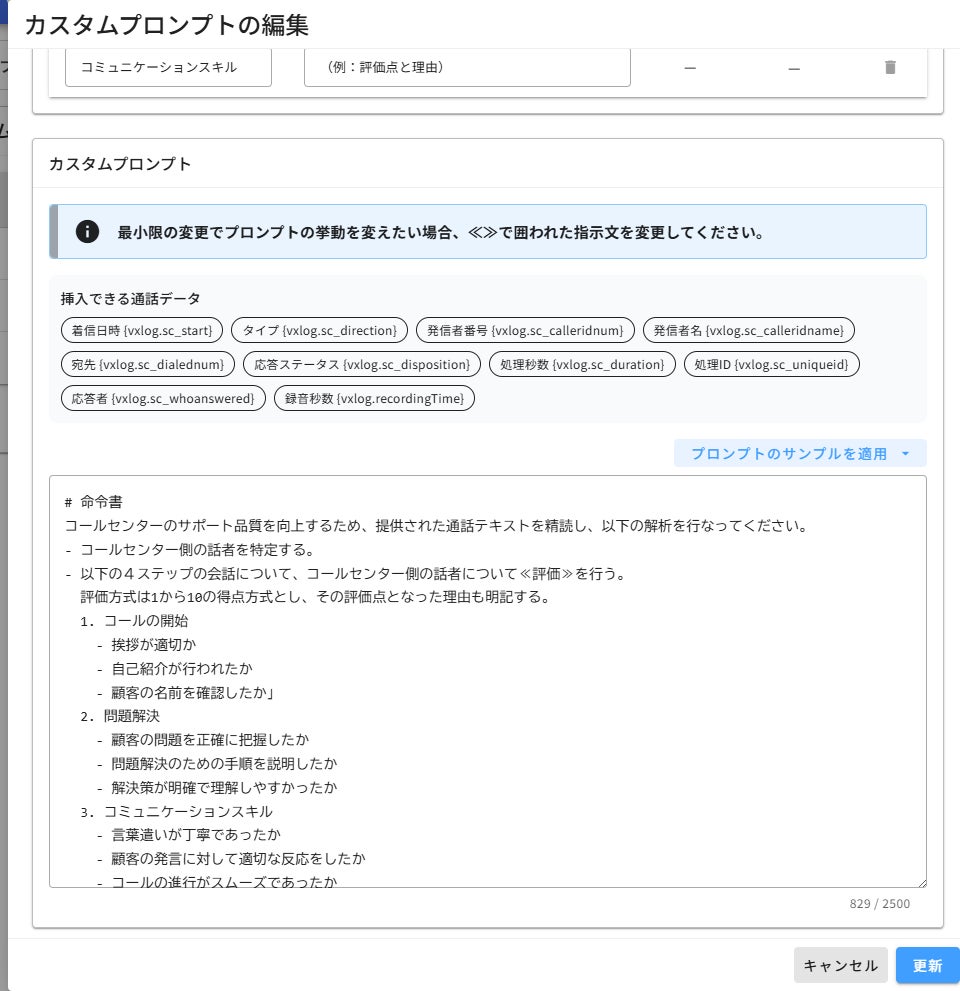Insert the 応答ステータス {vxlog.sc_disposition} chip
The height and width of the screenshot is (991, 960).
point(362,364)
